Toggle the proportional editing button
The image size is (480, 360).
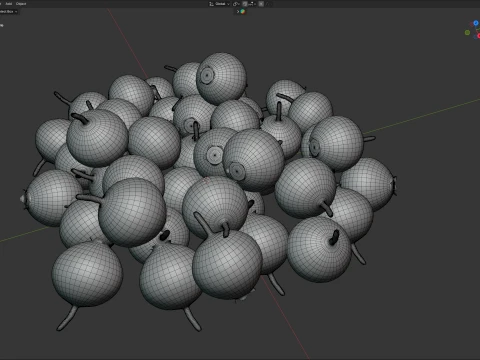[261, 4]
